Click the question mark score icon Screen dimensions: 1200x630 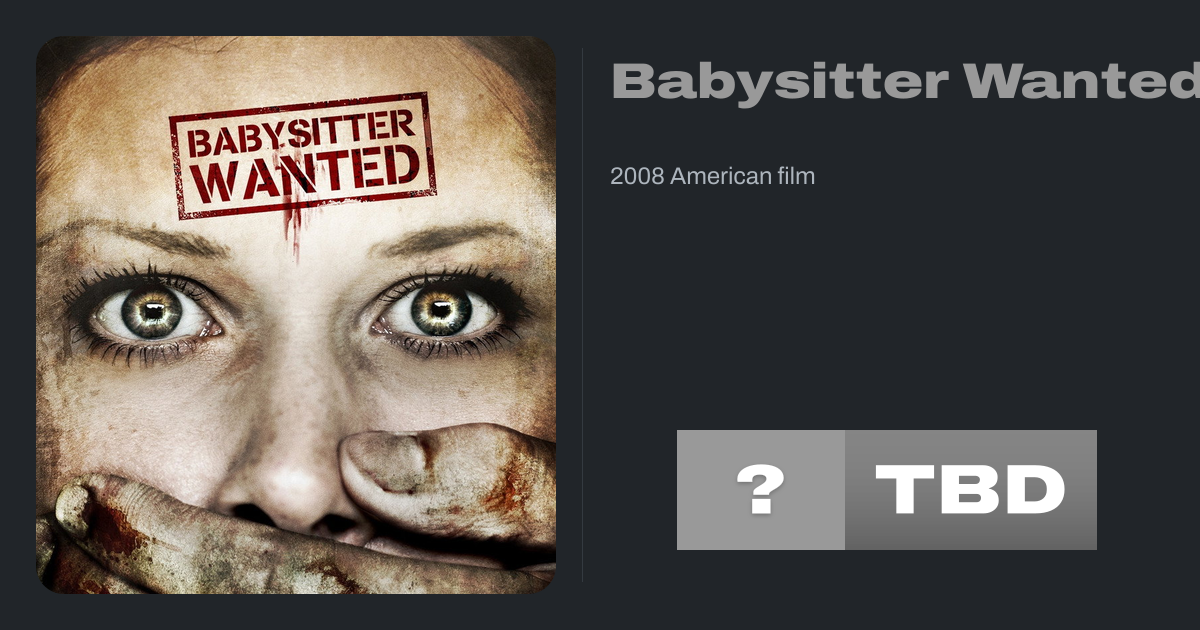760,490
